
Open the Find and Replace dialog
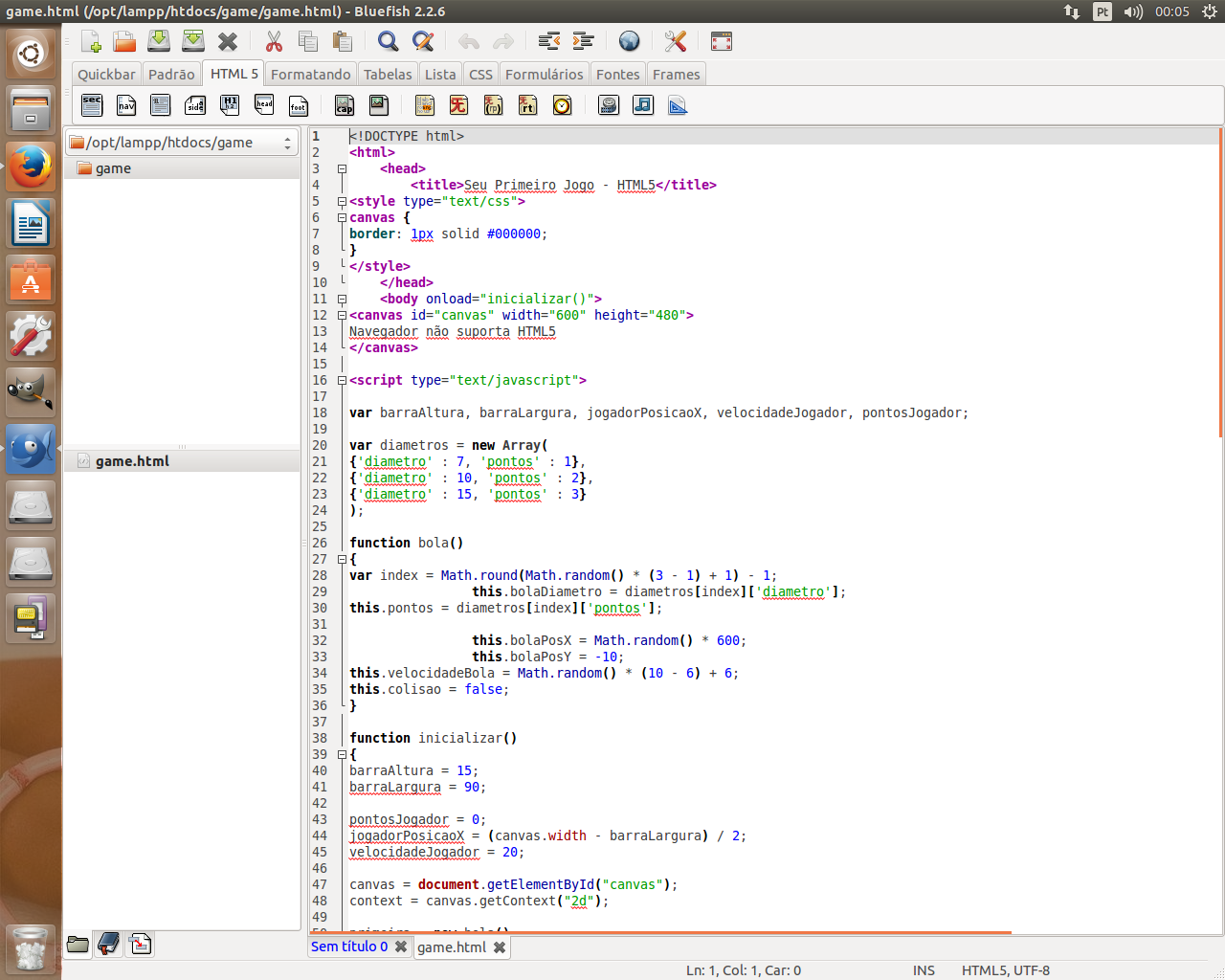[x=422, y=41]
